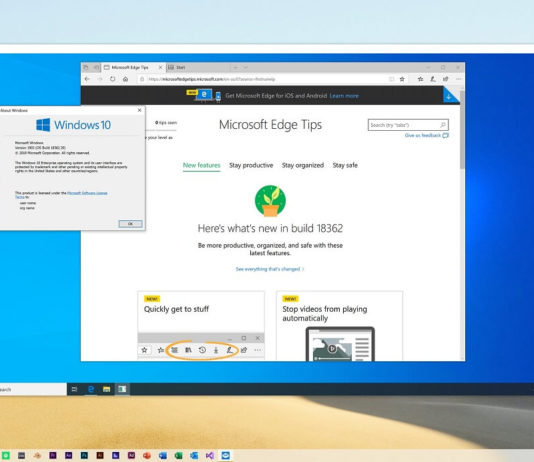This screenshot has height=462, width=534.
Task: Close the Microsoft Edge Tips tab
Action: [160, 67]
